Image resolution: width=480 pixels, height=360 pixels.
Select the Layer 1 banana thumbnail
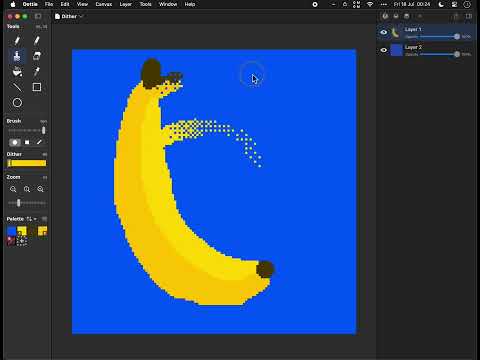(x=396, y=32)
